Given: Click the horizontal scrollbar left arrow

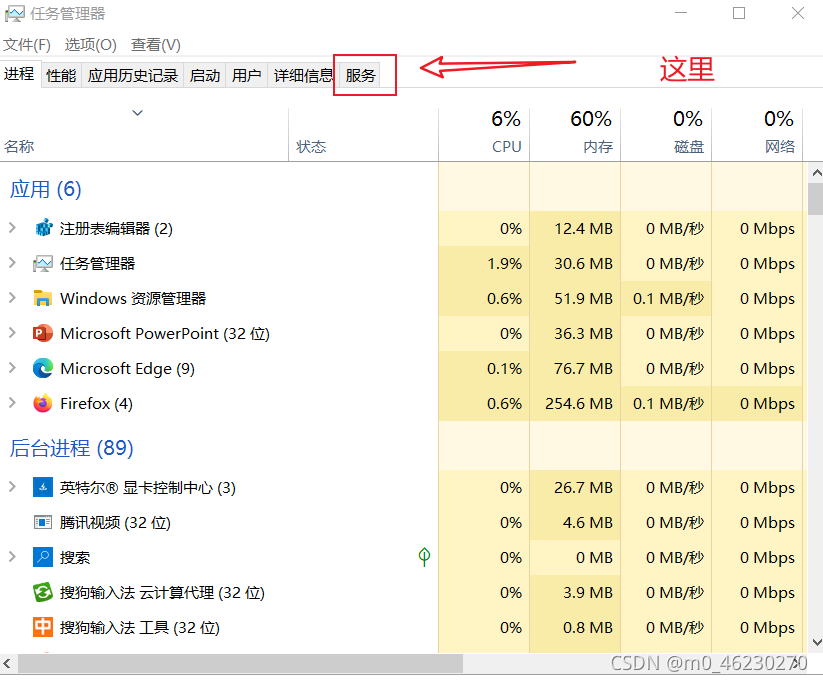Looking at the screenshot, I should 7,663.
